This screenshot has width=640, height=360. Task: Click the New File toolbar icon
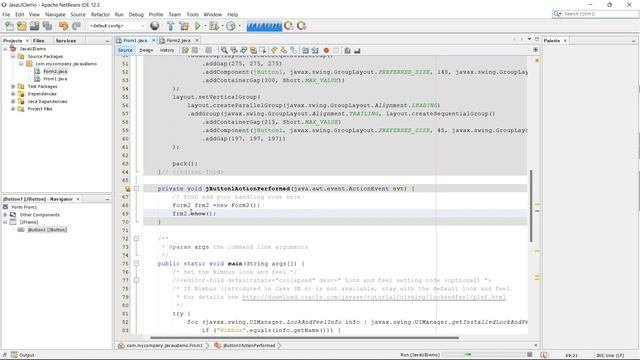[9, 26]
